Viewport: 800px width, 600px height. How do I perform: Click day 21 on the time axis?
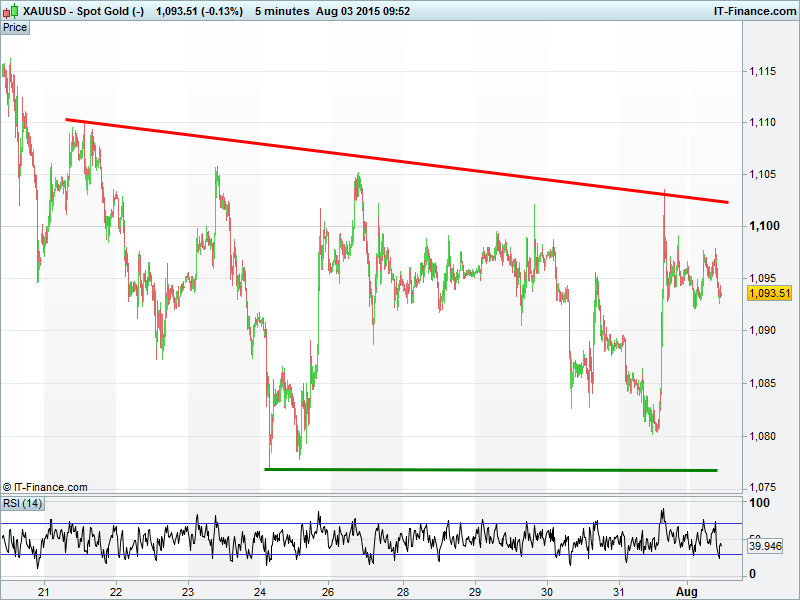click(x=44, y=591)
